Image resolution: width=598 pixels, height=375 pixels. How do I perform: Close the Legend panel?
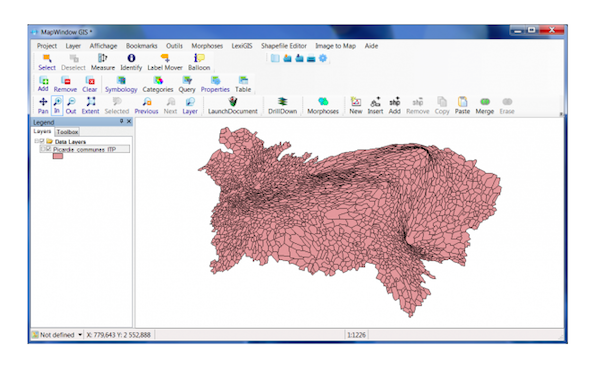129,121
